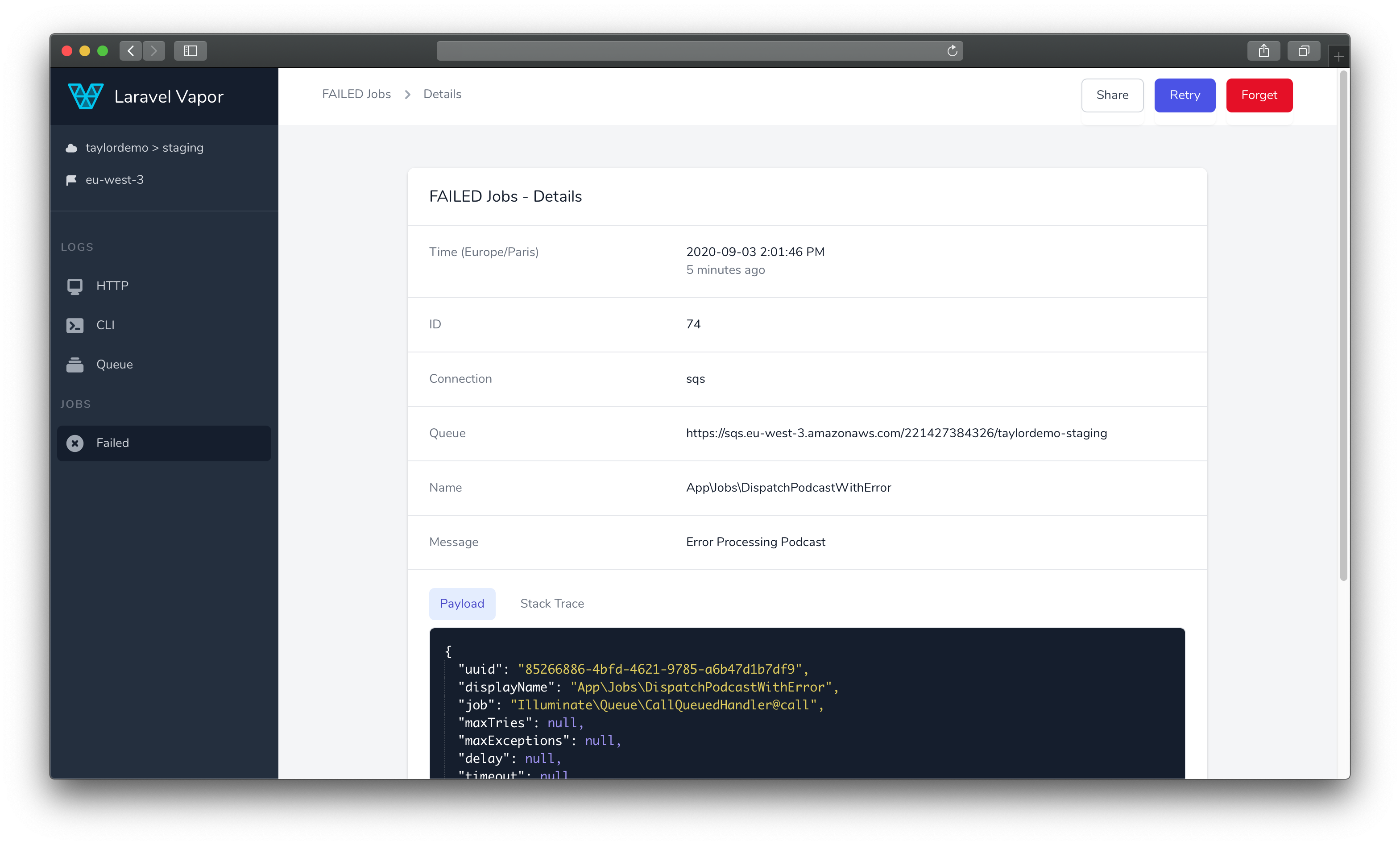
Task: Click the browser address bar
Action: 700,51
